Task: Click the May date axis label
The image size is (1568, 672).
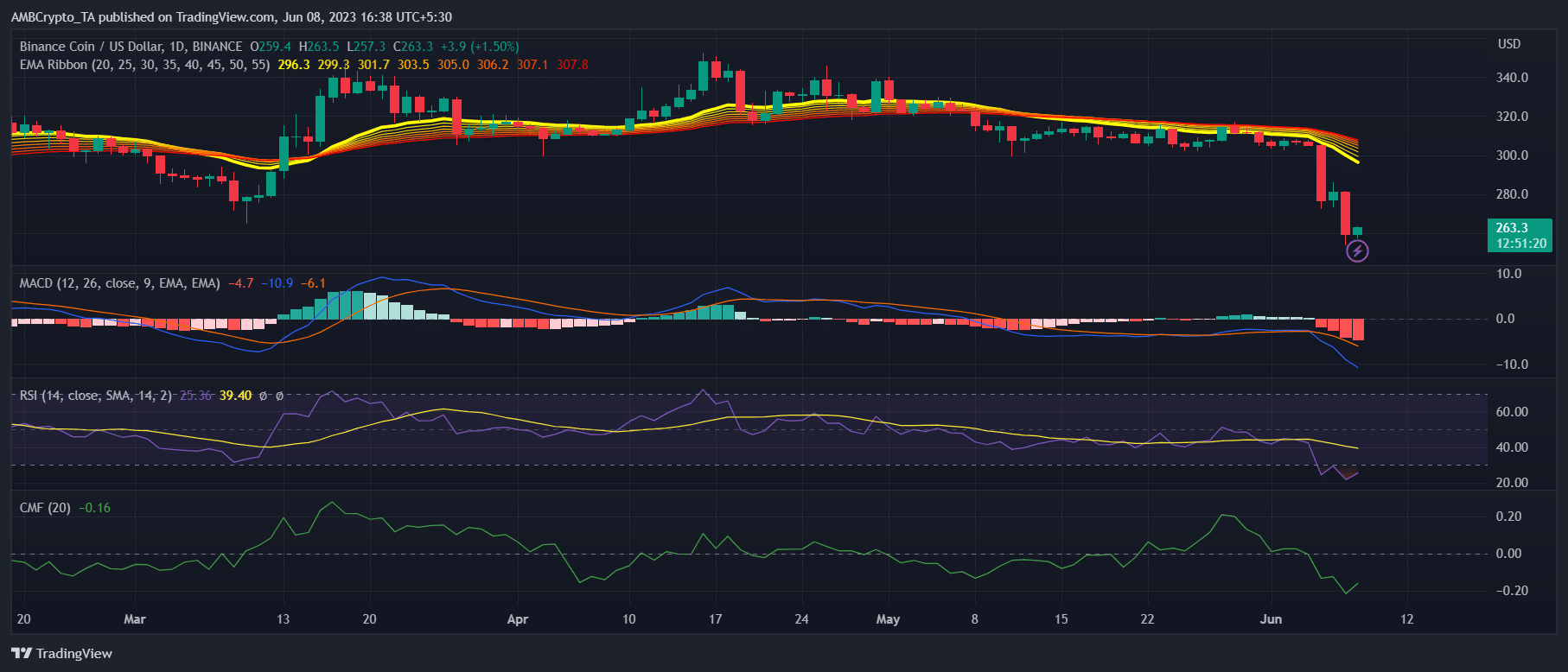Action: [888, 619]
